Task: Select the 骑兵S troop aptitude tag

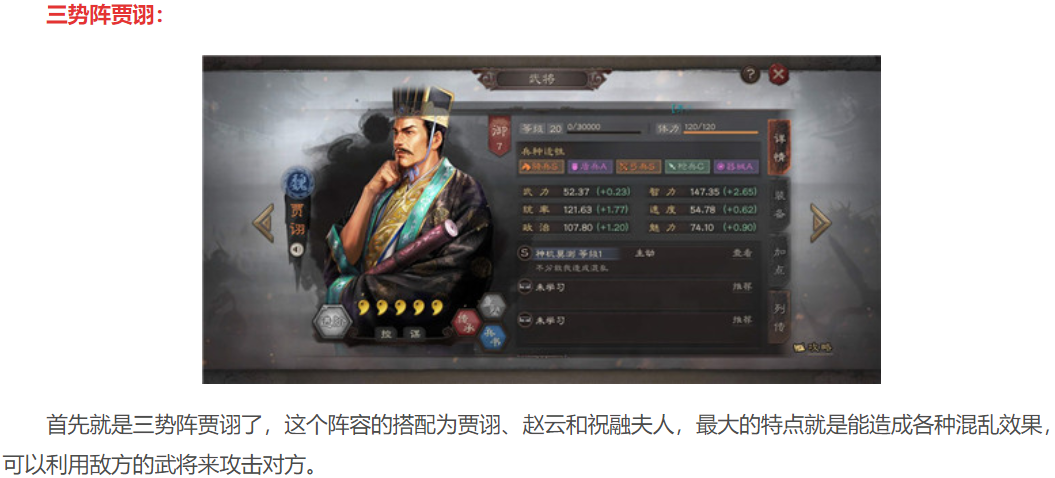Action: 542,166
